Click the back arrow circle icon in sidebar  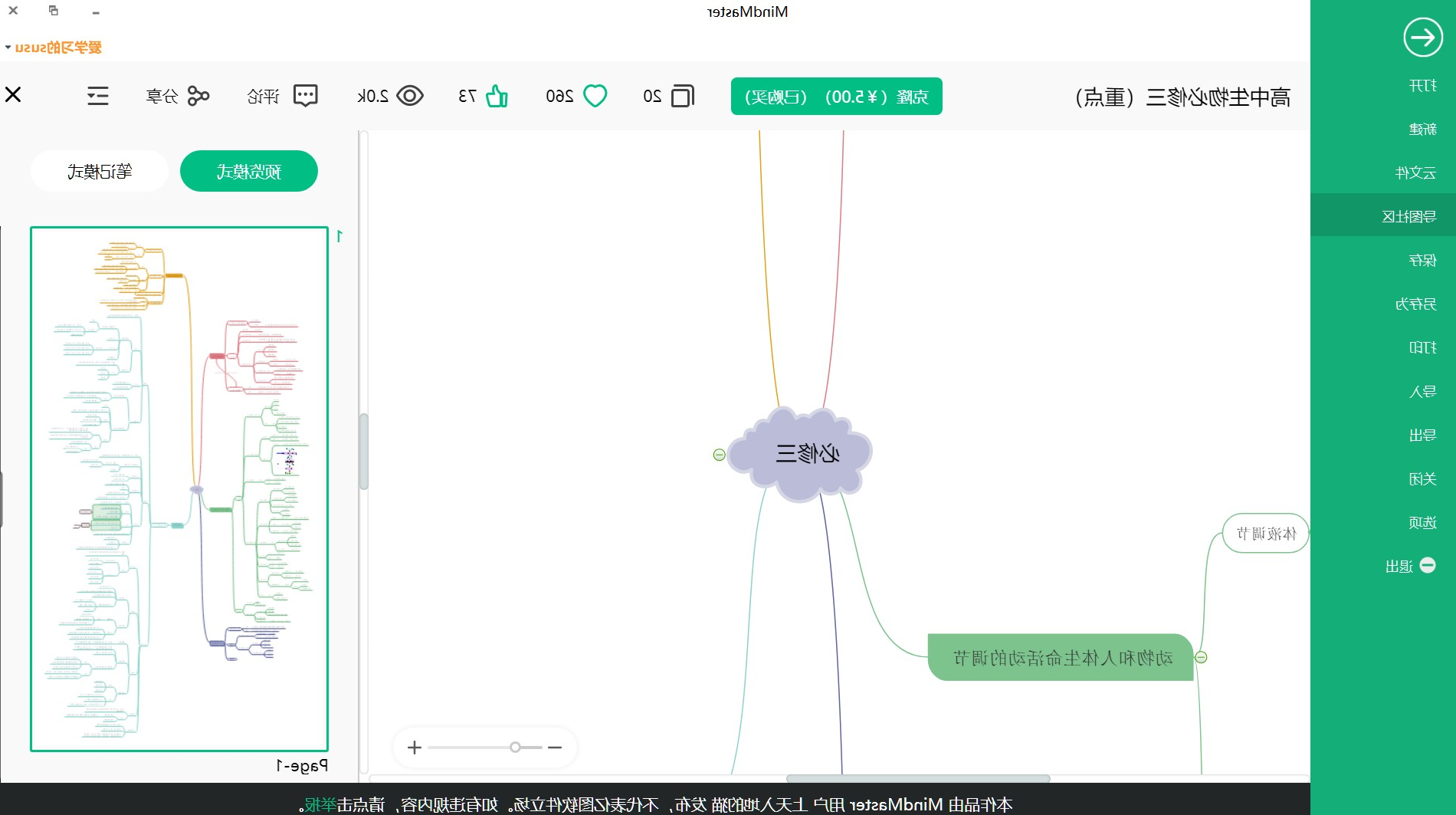(1423, 38)
